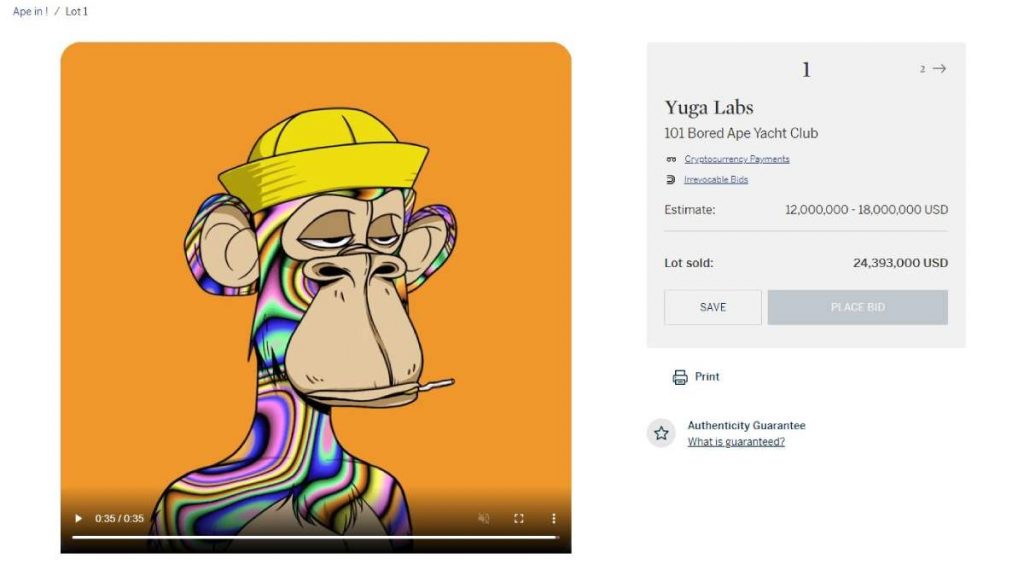The height and width of the screenshot is (576, 1024).
Task: Open Cryptocurrency Payments link
Action: click(x=737, y=159)
